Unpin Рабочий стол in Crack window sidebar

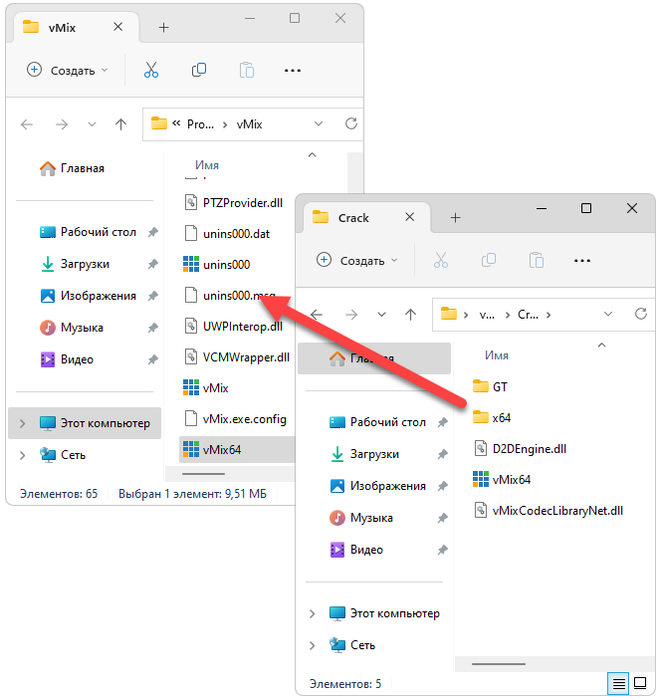(443, 422)
